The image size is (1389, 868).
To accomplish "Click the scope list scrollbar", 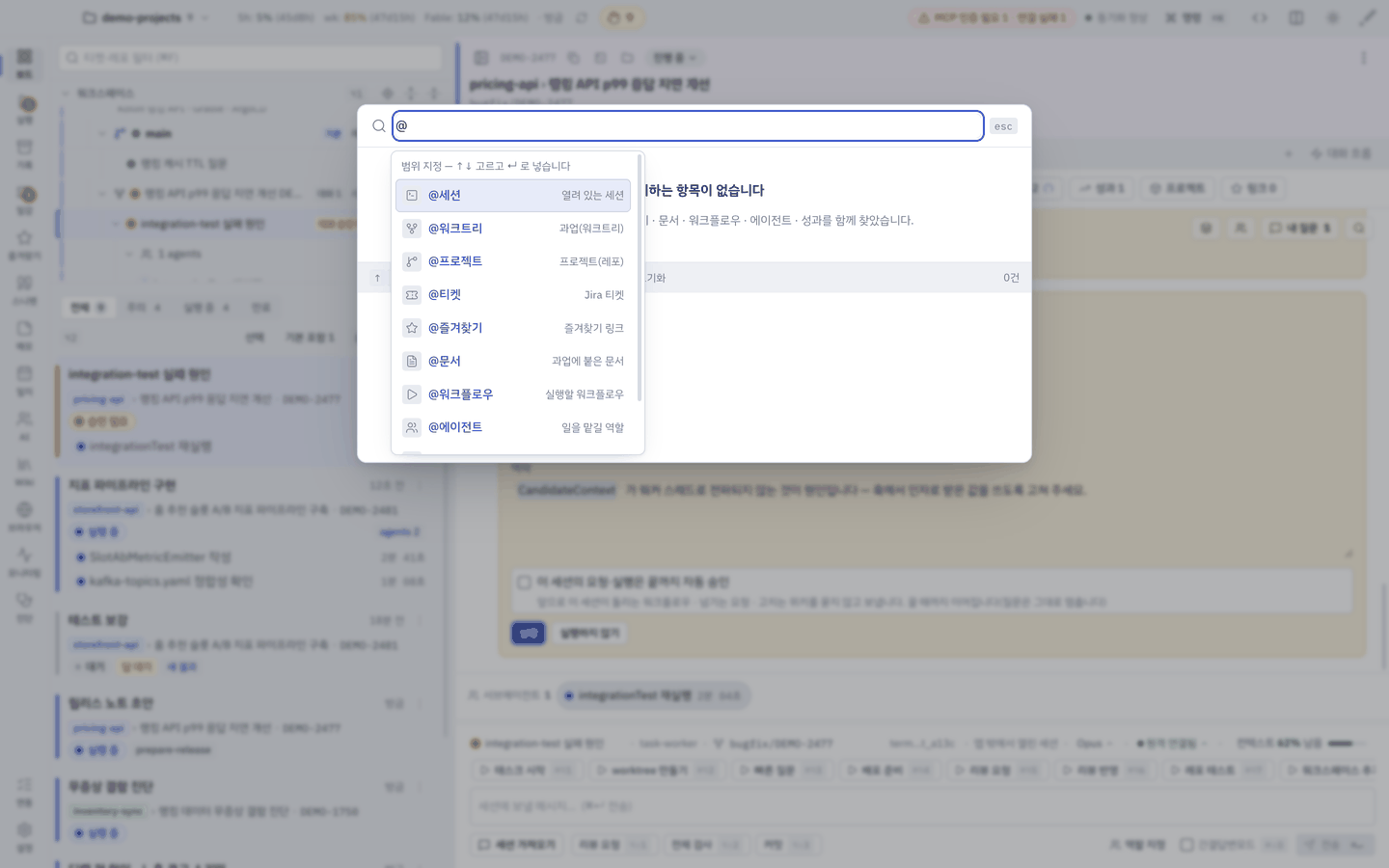I will 639,280.
